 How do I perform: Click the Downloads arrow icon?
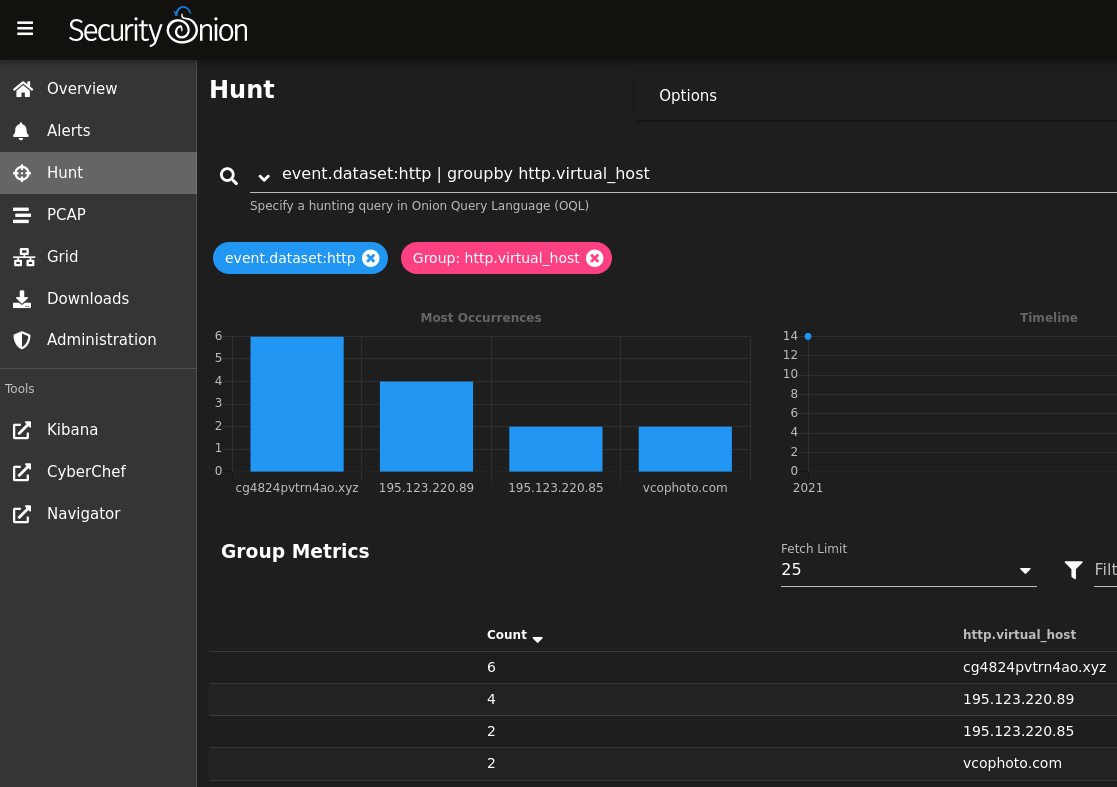[x=22, y=298]
